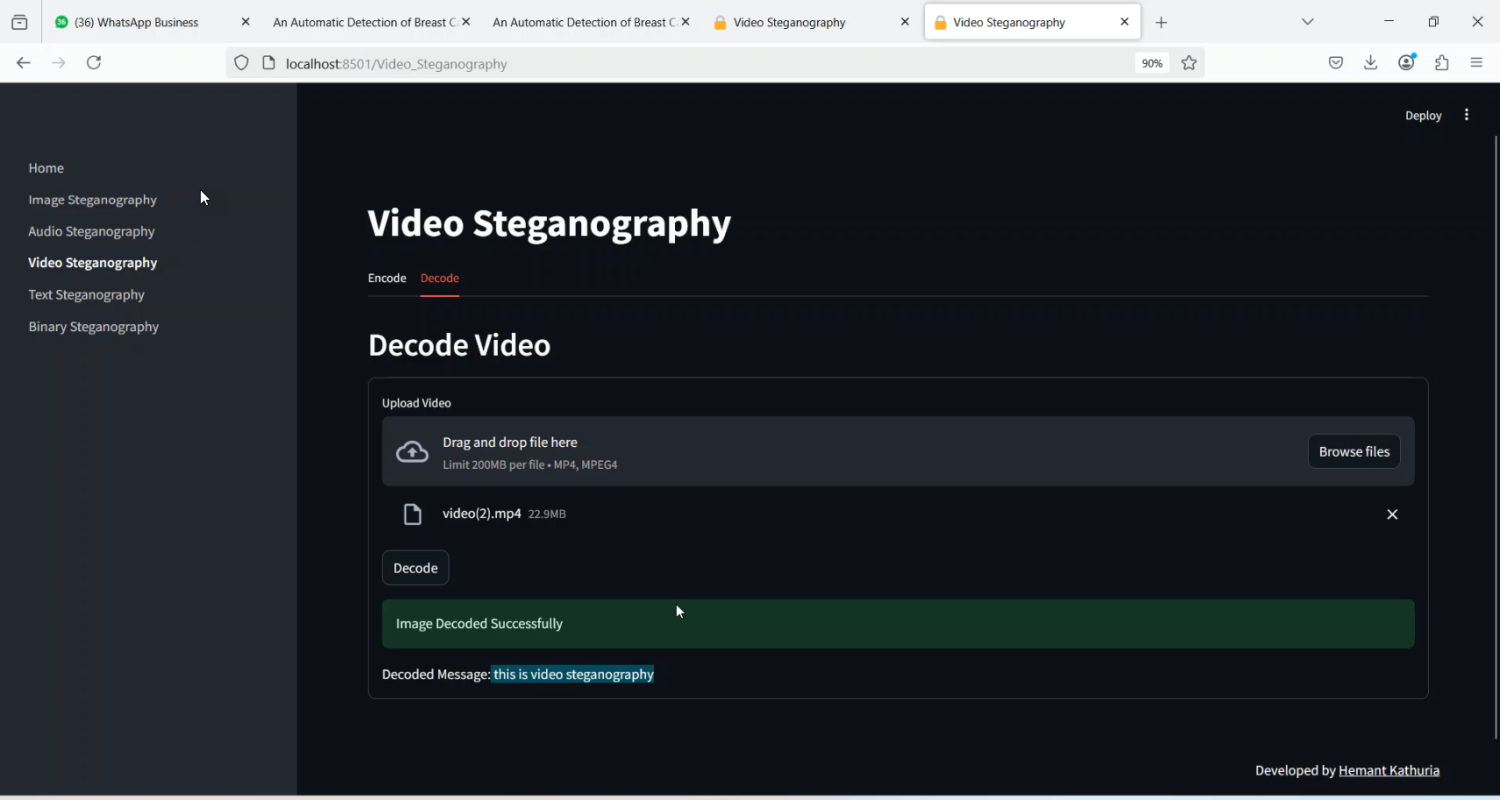Open the extensions puzzle icon

point(1441,63)
